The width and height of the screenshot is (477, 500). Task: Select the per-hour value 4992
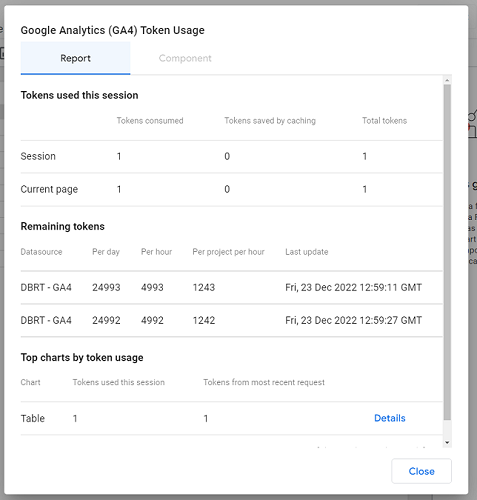pyautogui.click(x=152, y=320)
